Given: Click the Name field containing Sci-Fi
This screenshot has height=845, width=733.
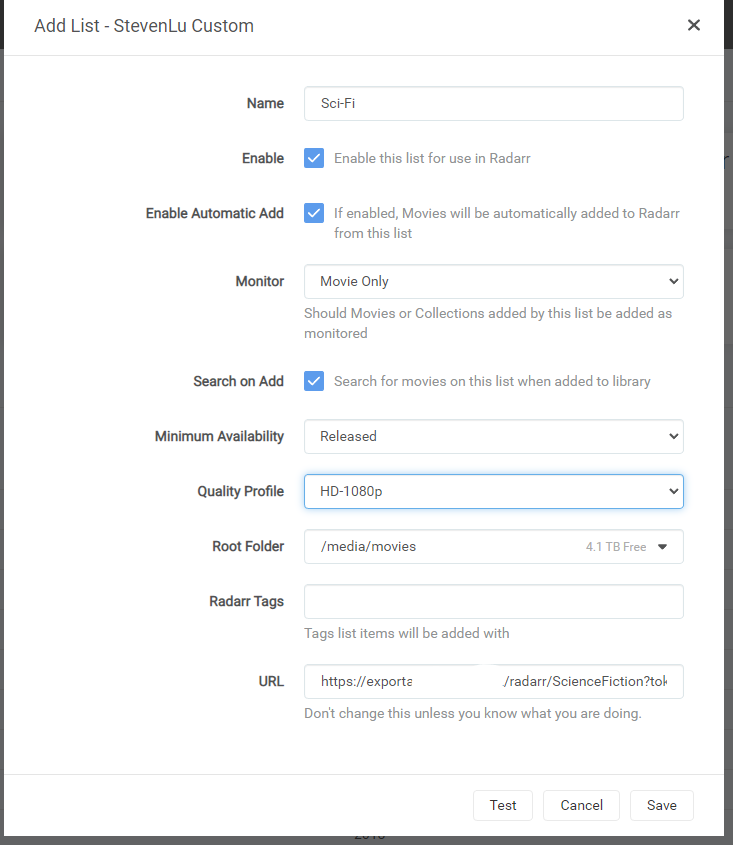Looking at the screenshot, I should click(x=493, y=103).
